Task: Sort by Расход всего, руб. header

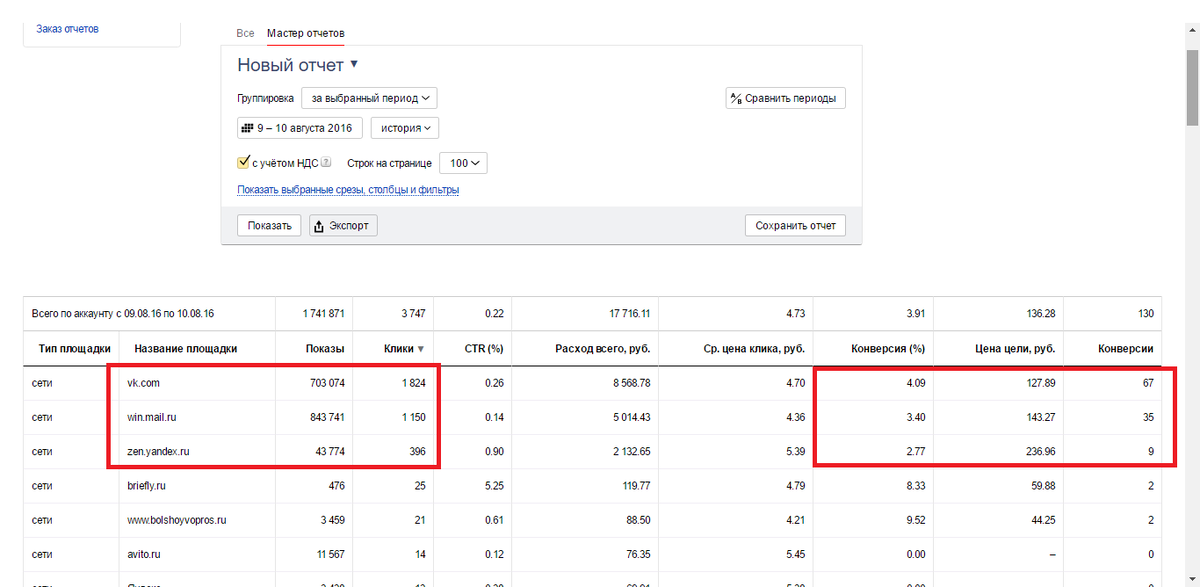Action: (x=603, y=349)
